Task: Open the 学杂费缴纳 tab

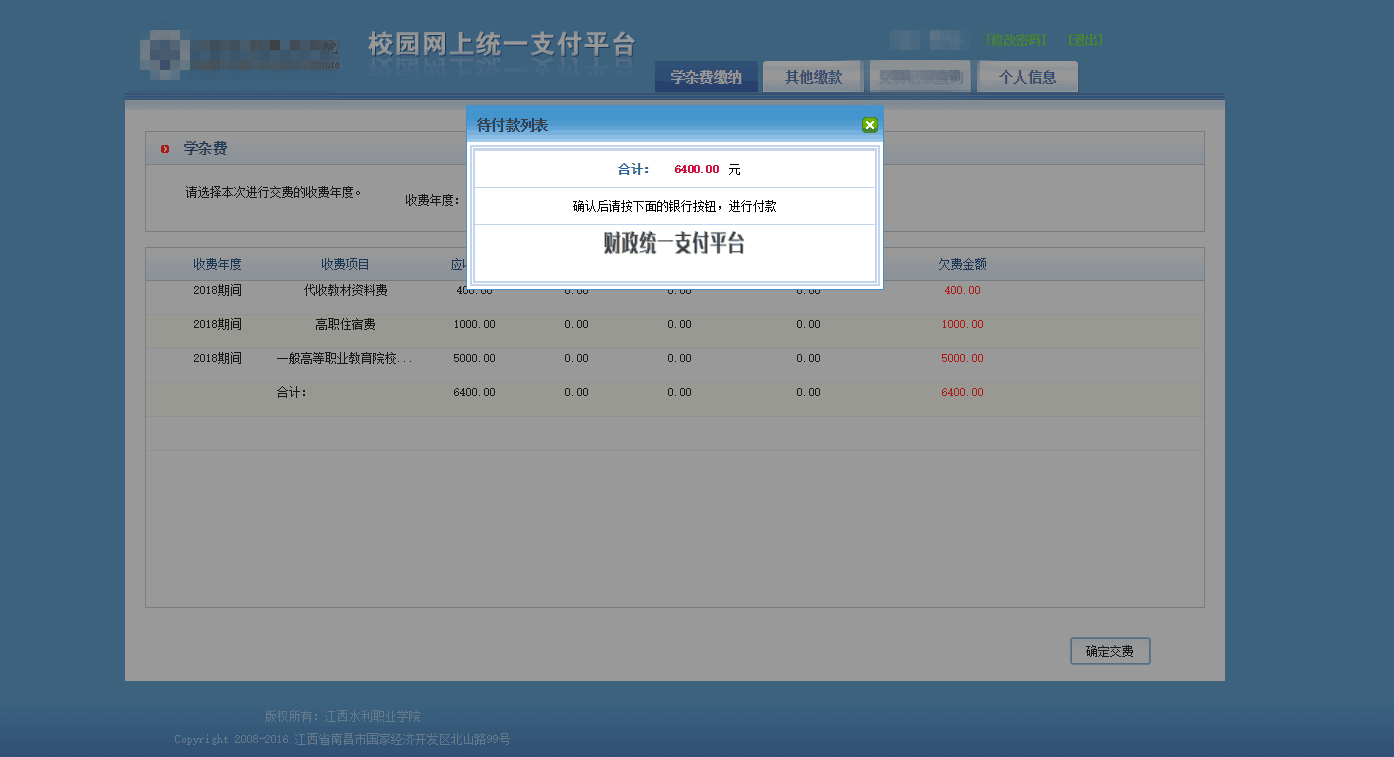Action: (x=706, y=77)
